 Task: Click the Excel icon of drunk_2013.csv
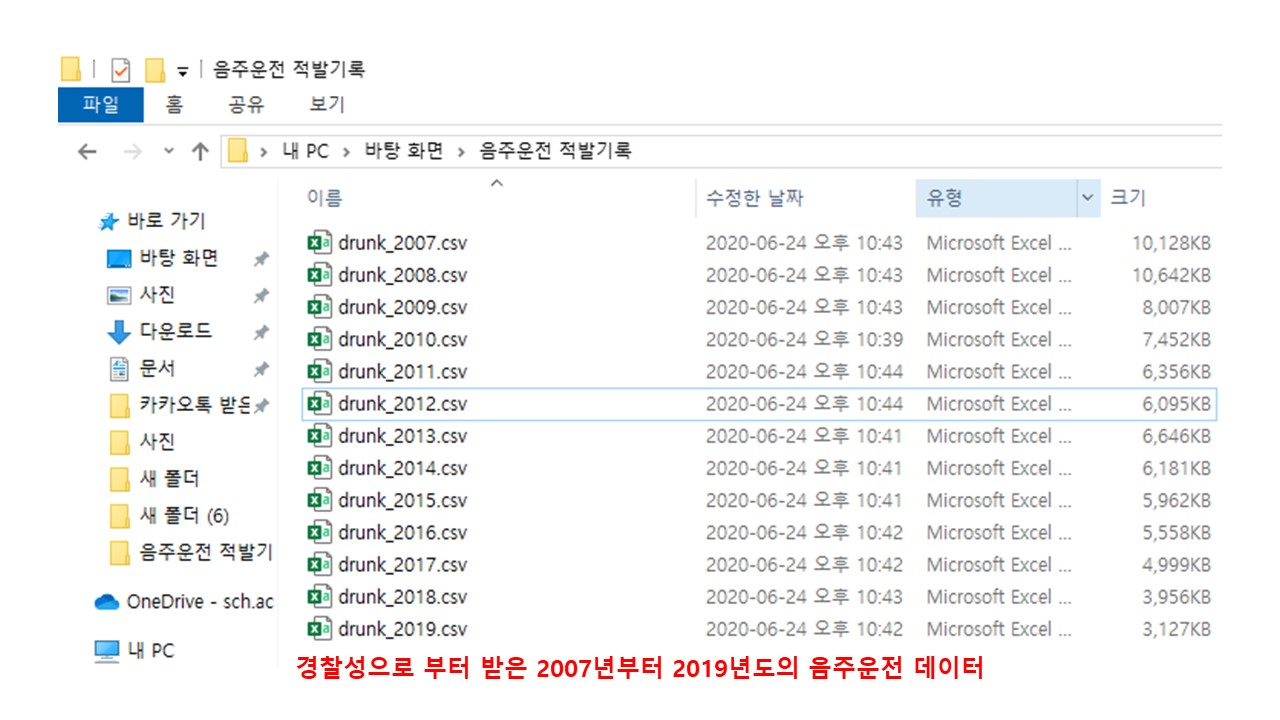pyautogui.click(x=319, y=435)
